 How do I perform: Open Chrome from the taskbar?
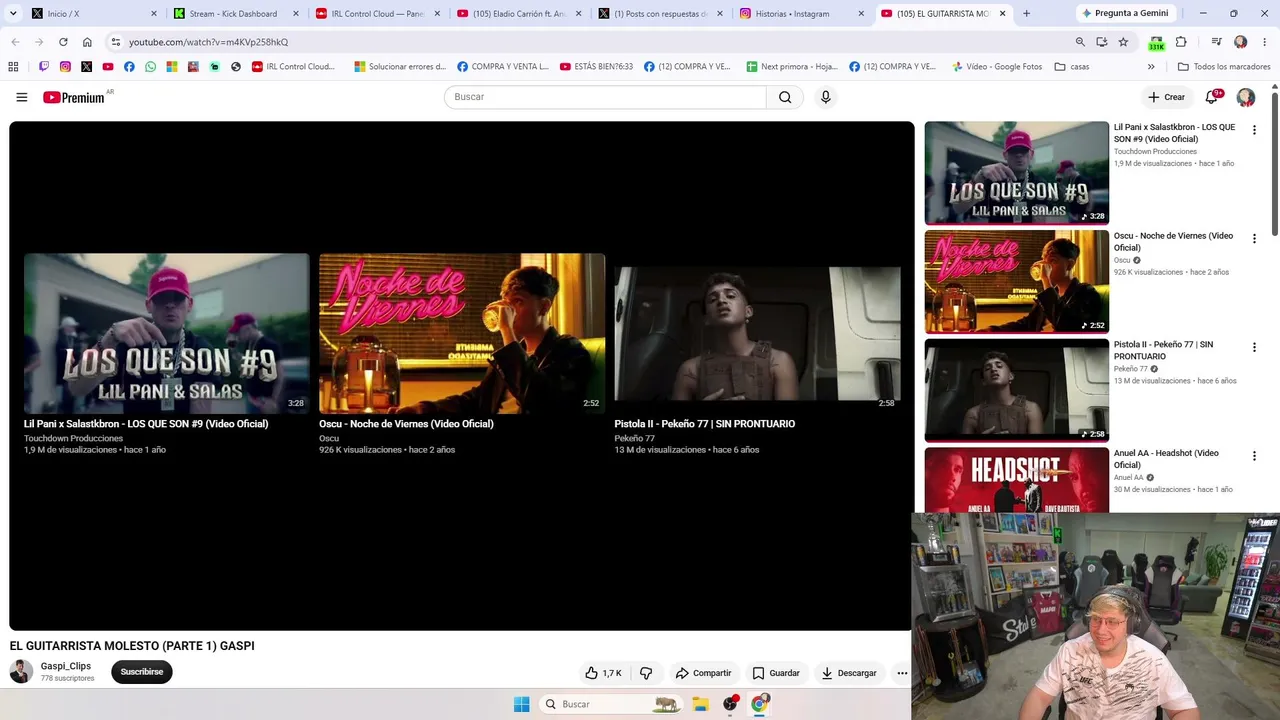tap(760, 704)
